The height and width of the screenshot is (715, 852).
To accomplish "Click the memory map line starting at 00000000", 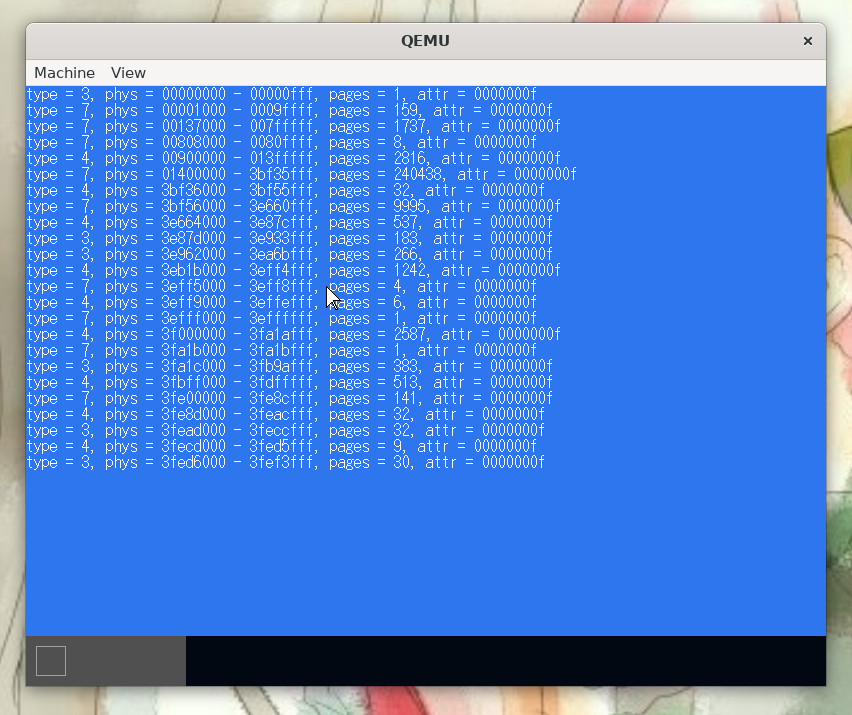I will (280, 95).
